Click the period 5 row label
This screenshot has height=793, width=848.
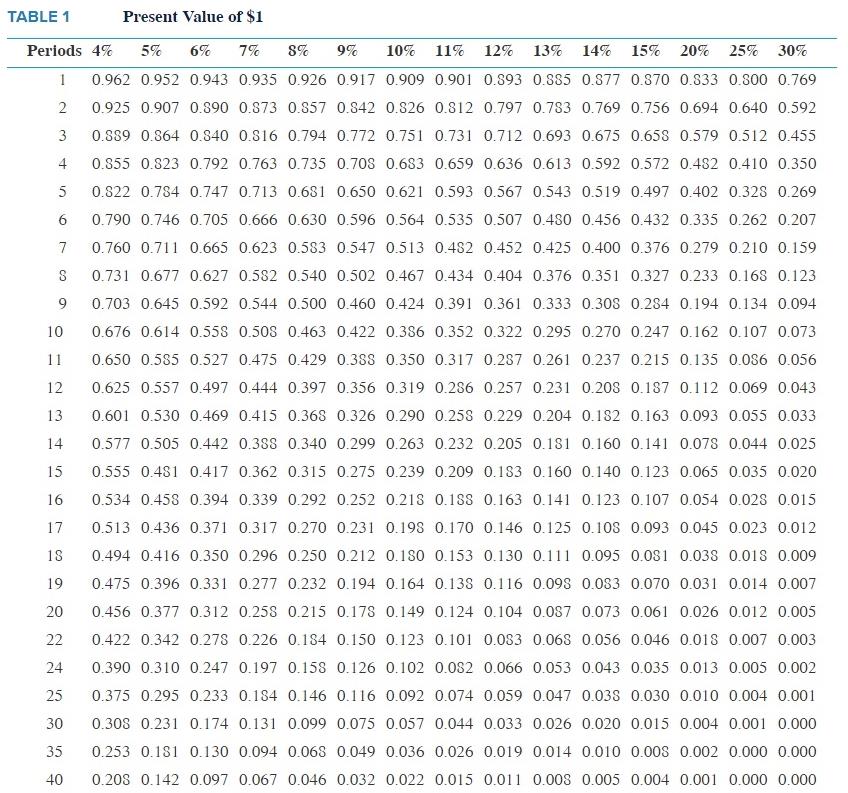pos(63,192)
